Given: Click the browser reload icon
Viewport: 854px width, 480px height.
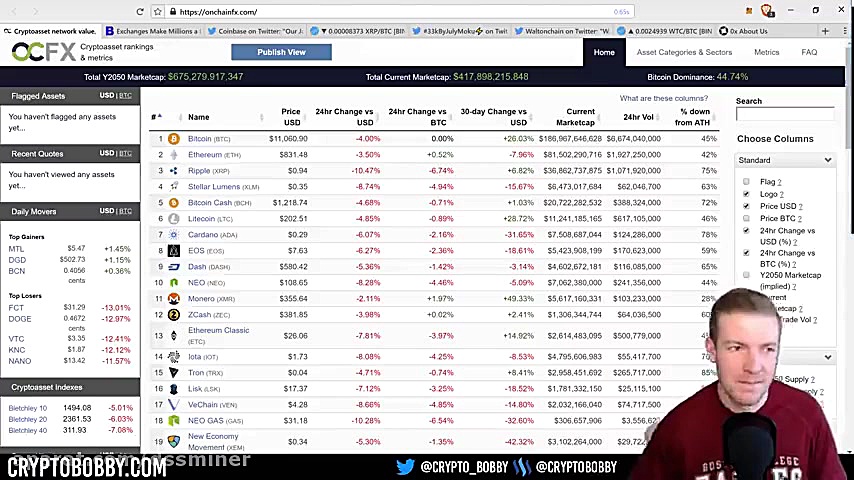Looking at the screenshot, I should [x=140, y=11].
